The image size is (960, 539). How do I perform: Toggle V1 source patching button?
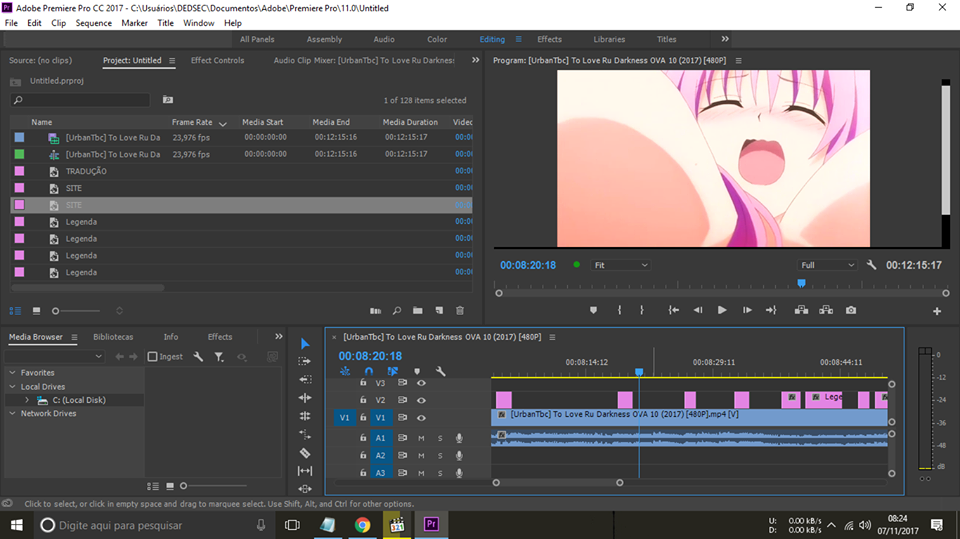pos(345,418)
